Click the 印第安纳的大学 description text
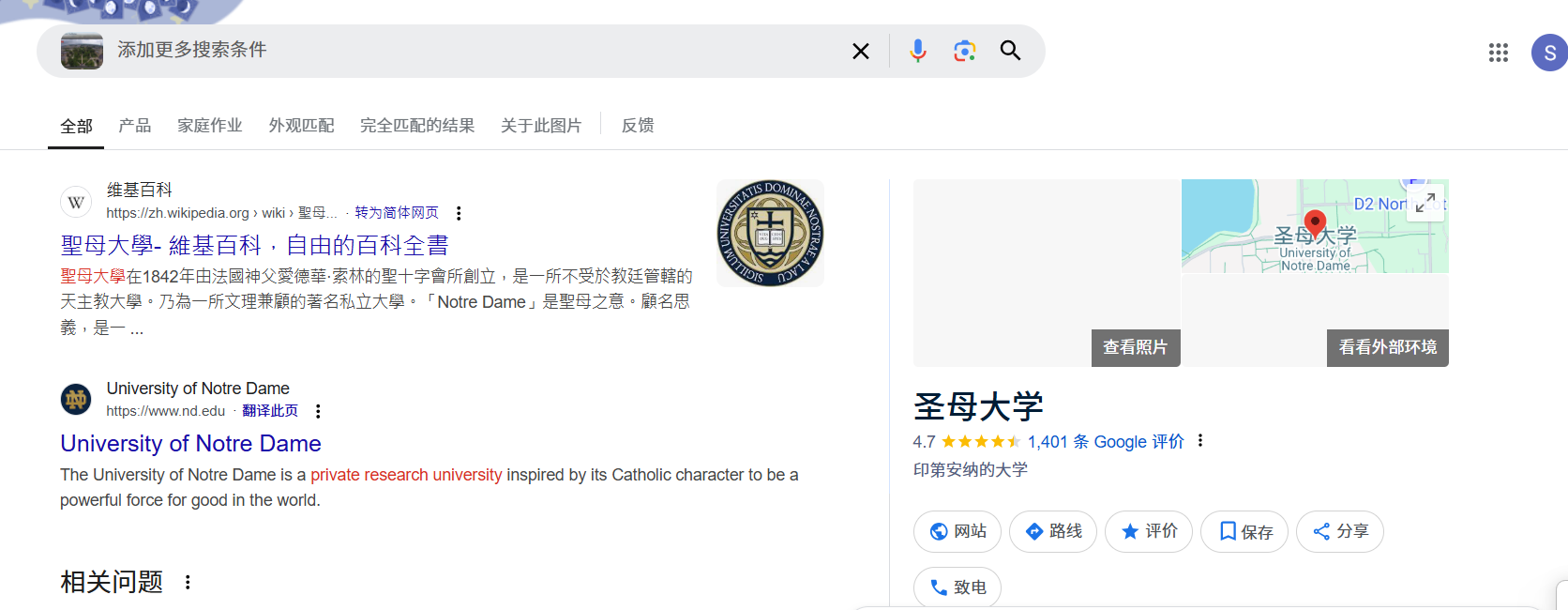1568x610 pixels. click(x=971, y=470)
